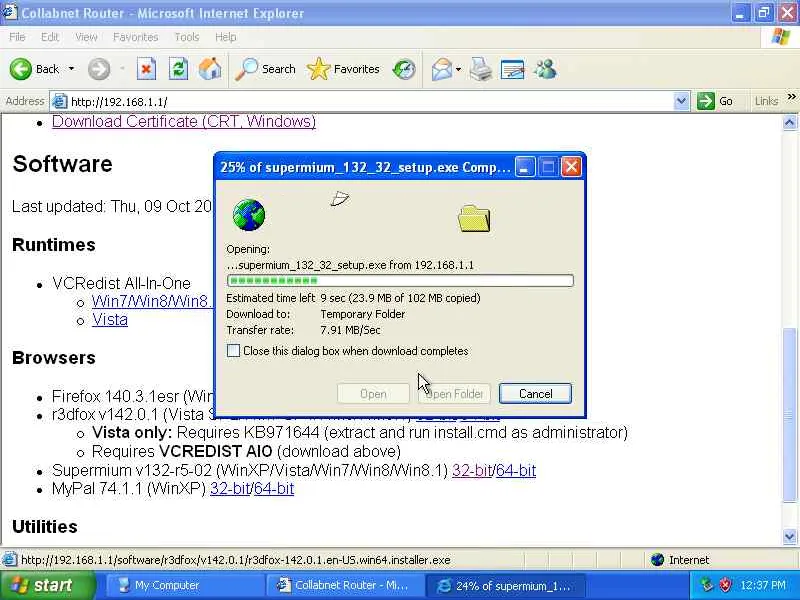Click the Transfer rate value 7.91 MB/Sec
The image size is (800, 600).
click(x=351, y=330)
